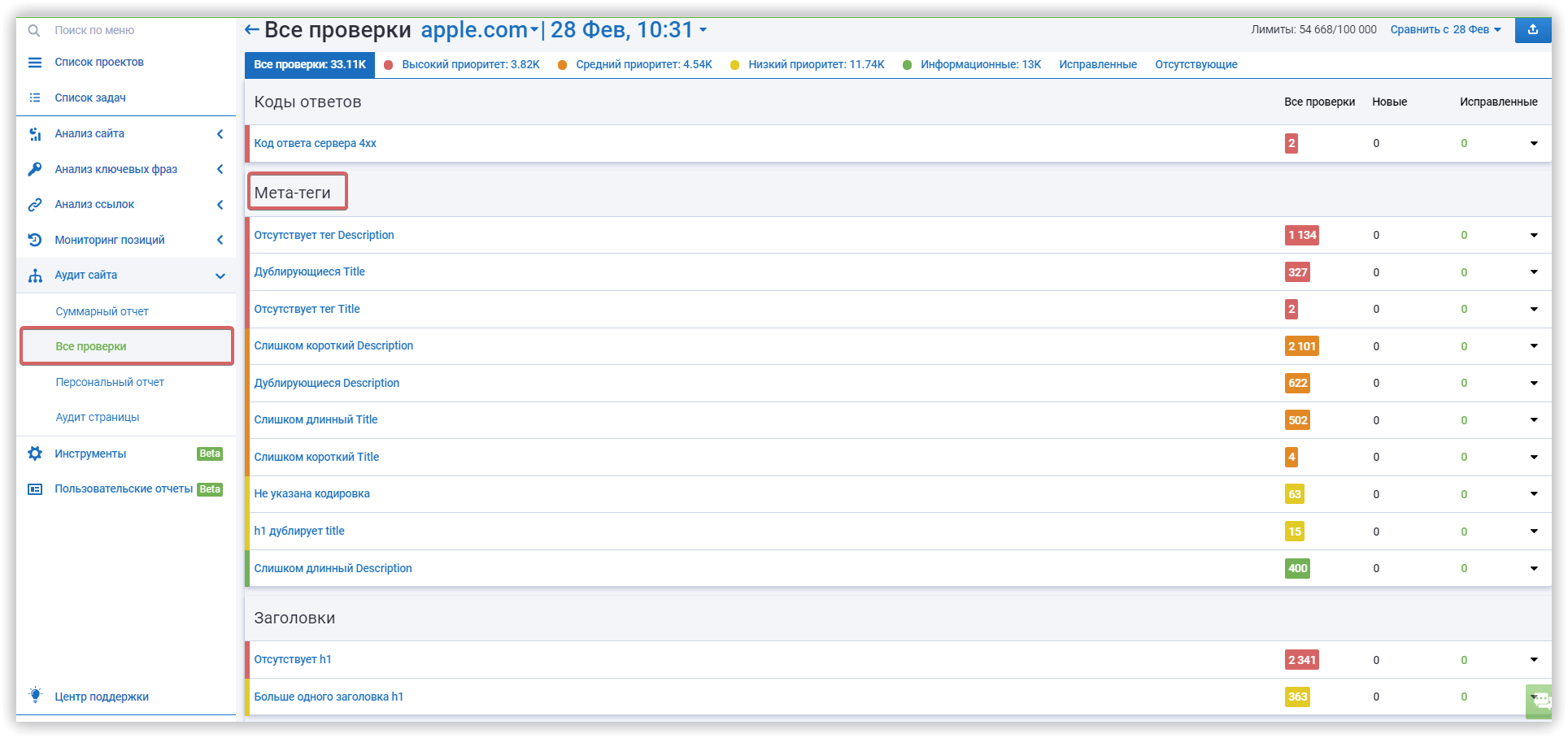
Task: Collapse the Аудит сайта menu section
Action: pos(220,276)
